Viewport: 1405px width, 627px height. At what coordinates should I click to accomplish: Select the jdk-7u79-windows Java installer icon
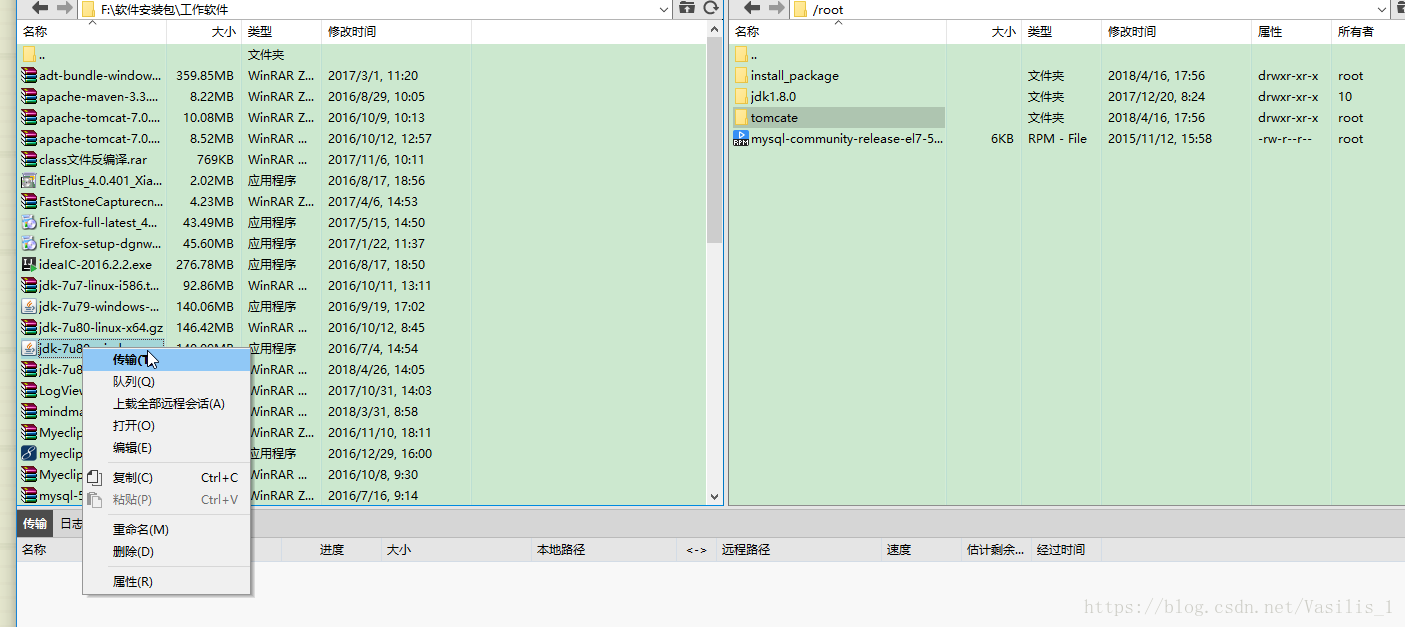tap(29, 307)
